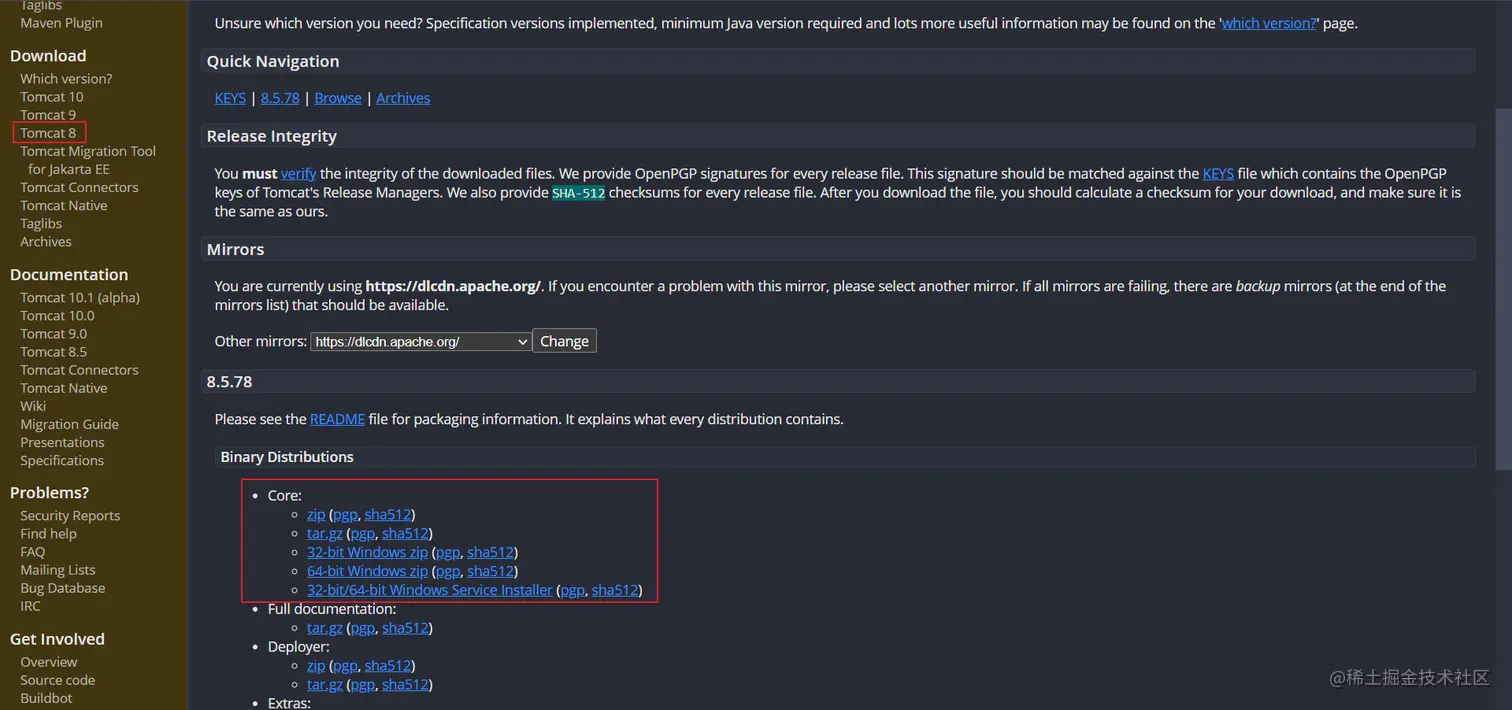Open sha512 checksum for Deployer zip

(x=388, y=666)
